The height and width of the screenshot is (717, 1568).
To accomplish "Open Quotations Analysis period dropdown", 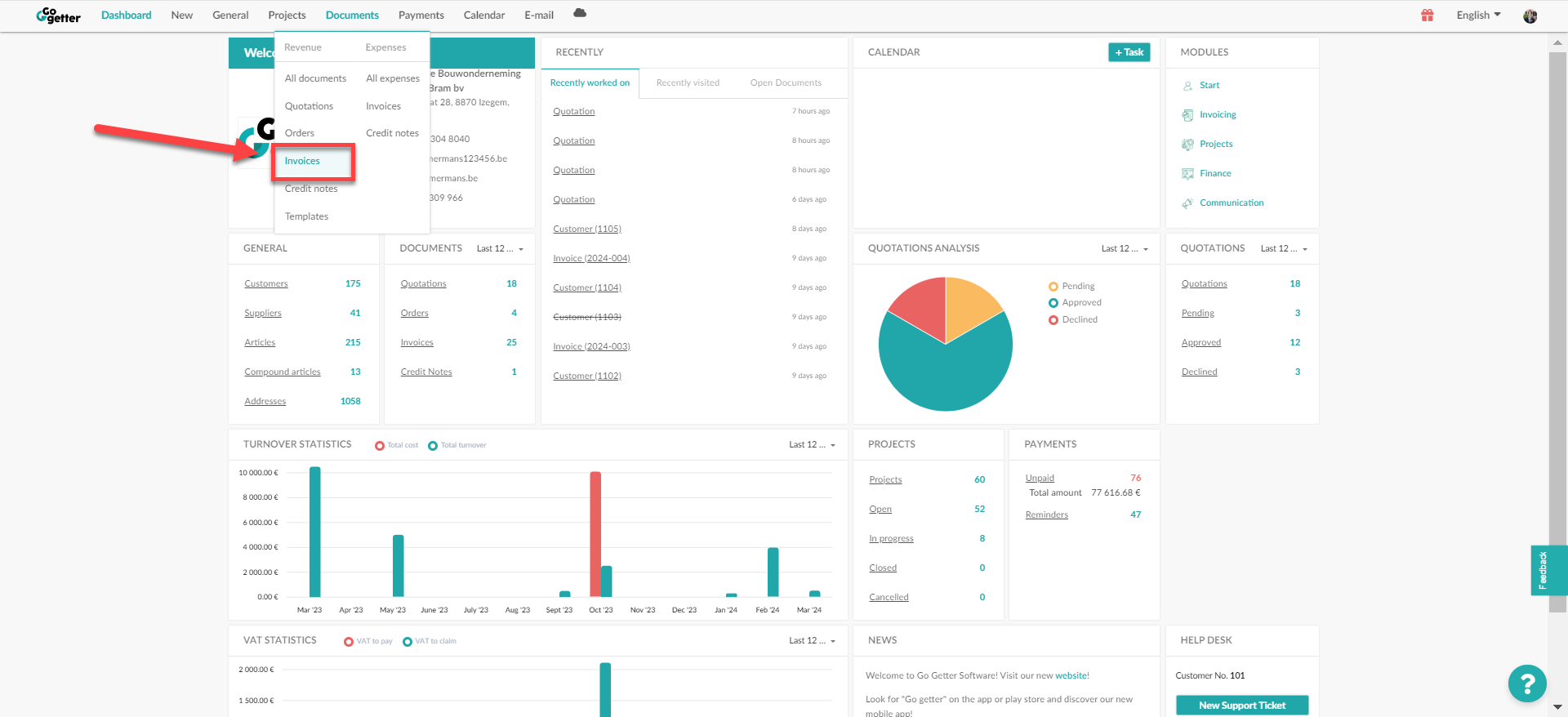I will pyautogui.click(x=1125, y=248).
